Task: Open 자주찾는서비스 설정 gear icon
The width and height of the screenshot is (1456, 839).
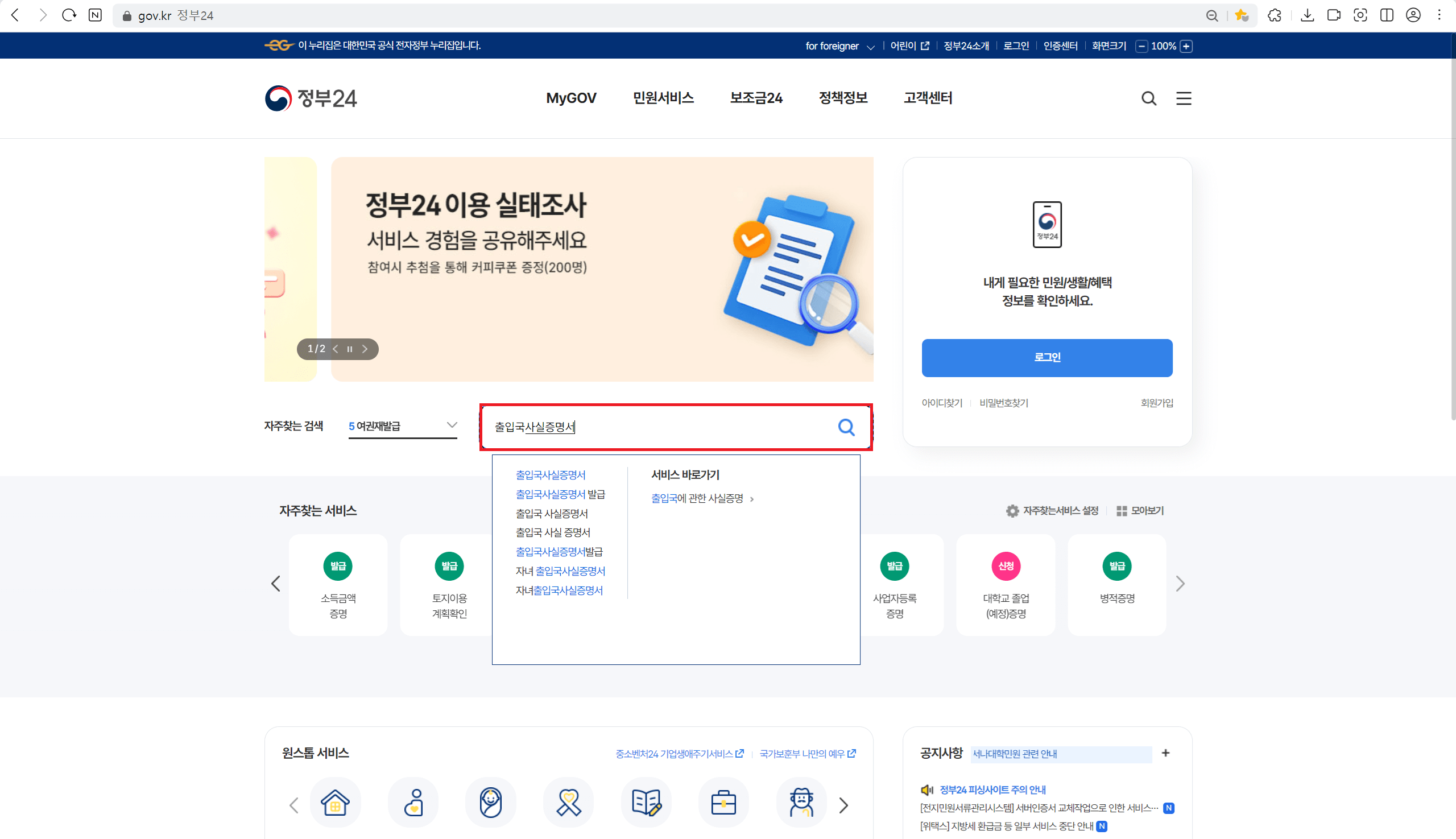Action: click(x=1012, y=511)
